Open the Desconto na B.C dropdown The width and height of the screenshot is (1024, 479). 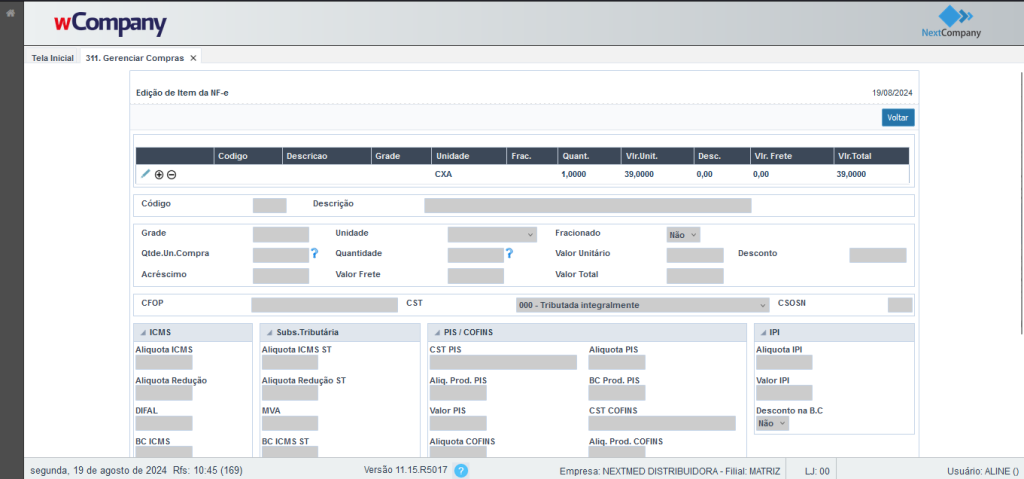tap(773, 423)
